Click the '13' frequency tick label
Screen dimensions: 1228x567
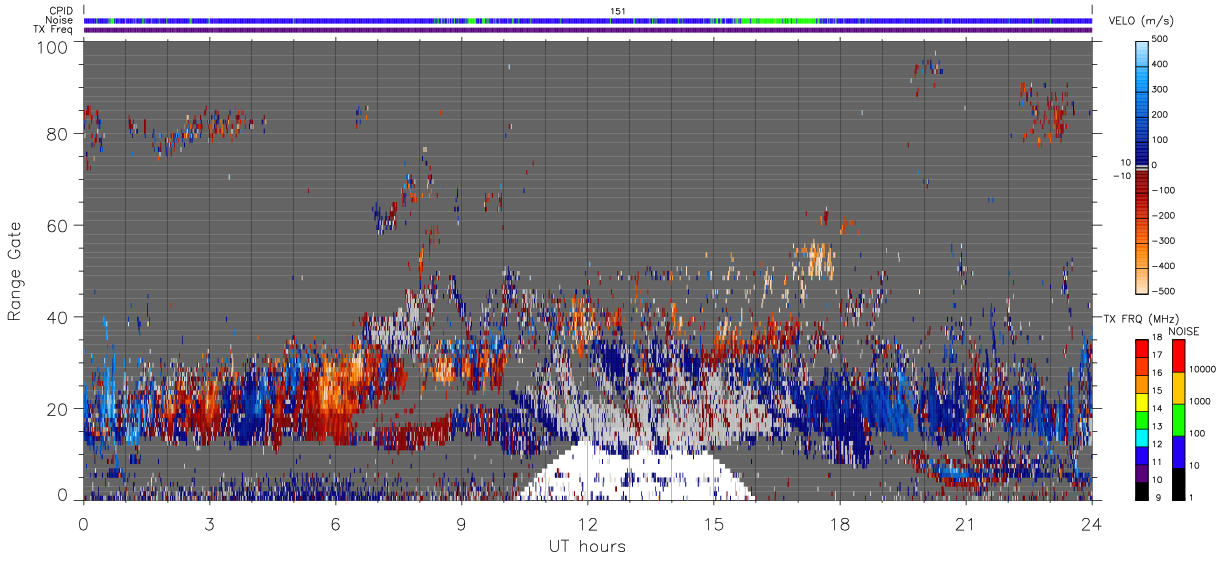1157,428
